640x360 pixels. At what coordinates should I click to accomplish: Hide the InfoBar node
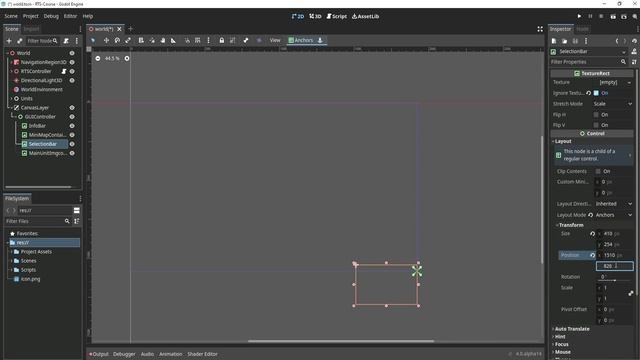click(x=72, y=126)
